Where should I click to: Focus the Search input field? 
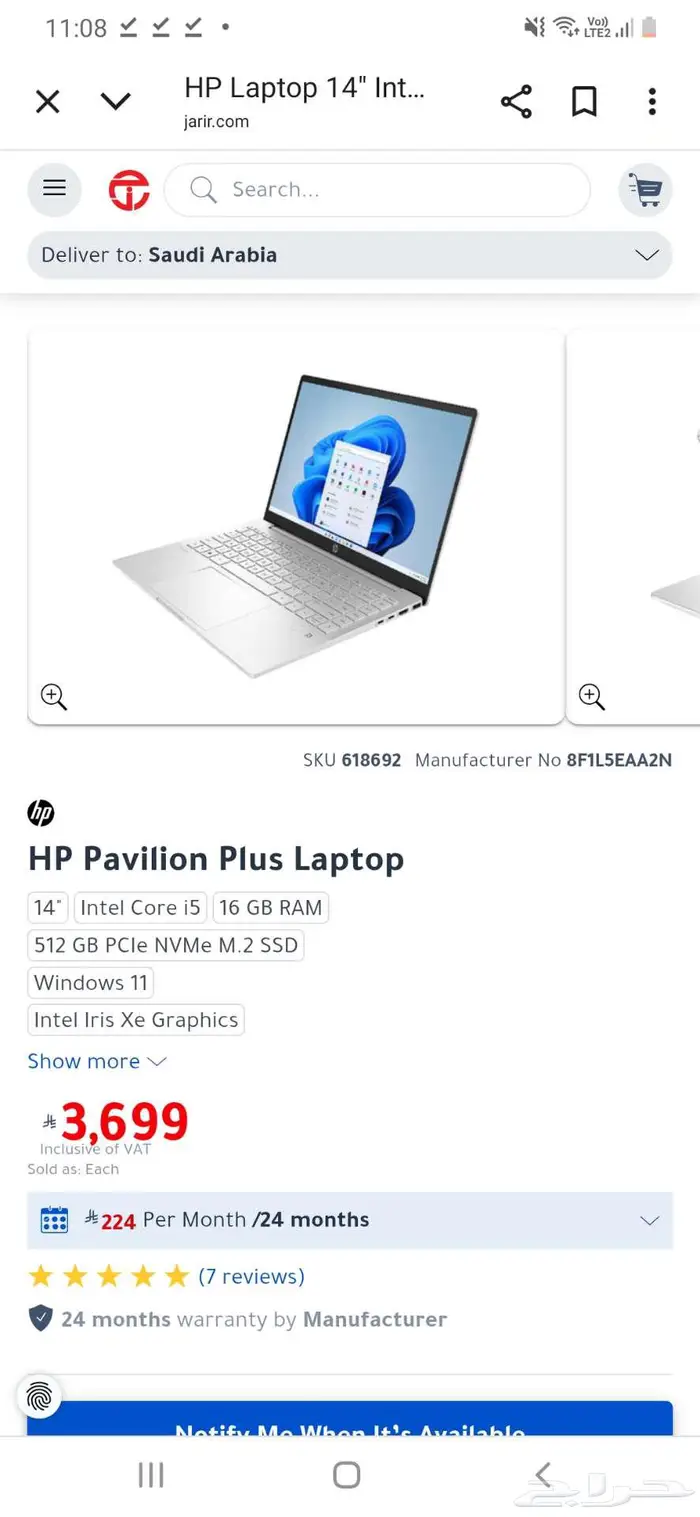coord(377,190)
